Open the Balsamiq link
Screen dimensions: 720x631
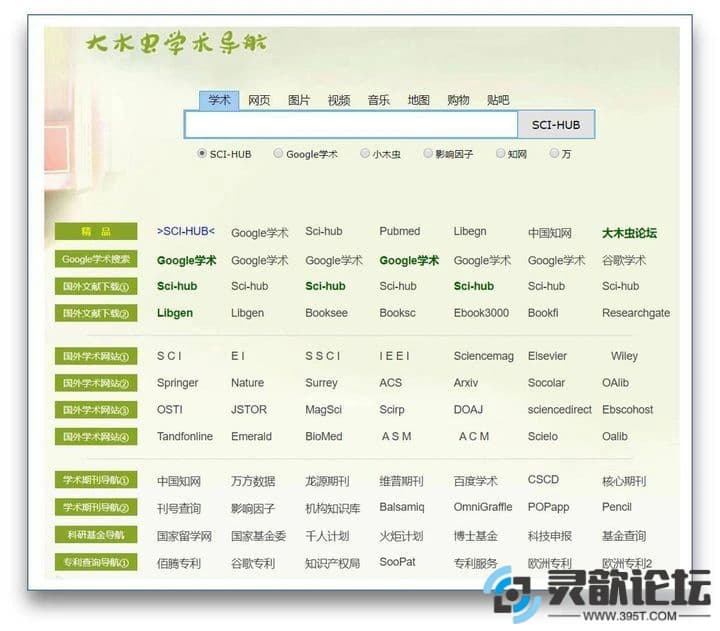tap(402, 507)
